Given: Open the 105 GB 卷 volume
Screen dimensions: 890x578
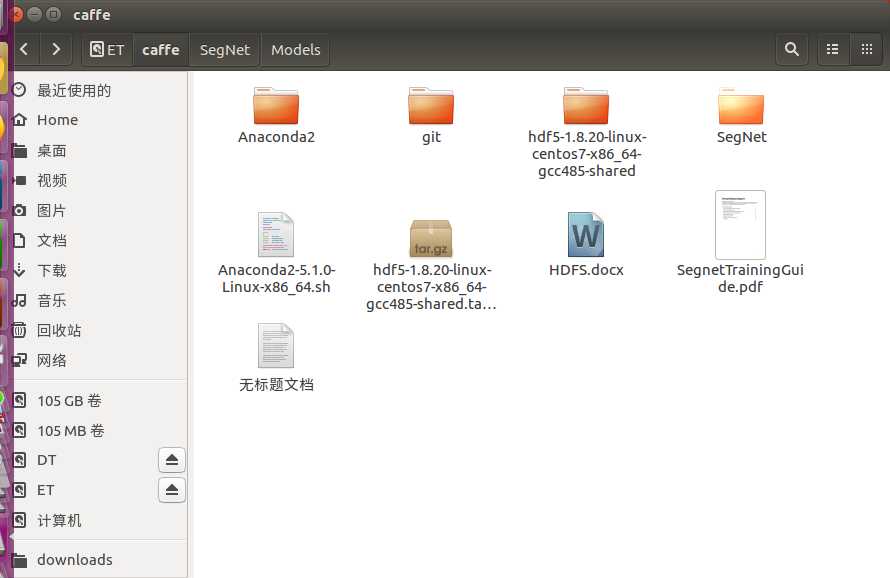Looking at the screenshot, I should pos(100,401).
